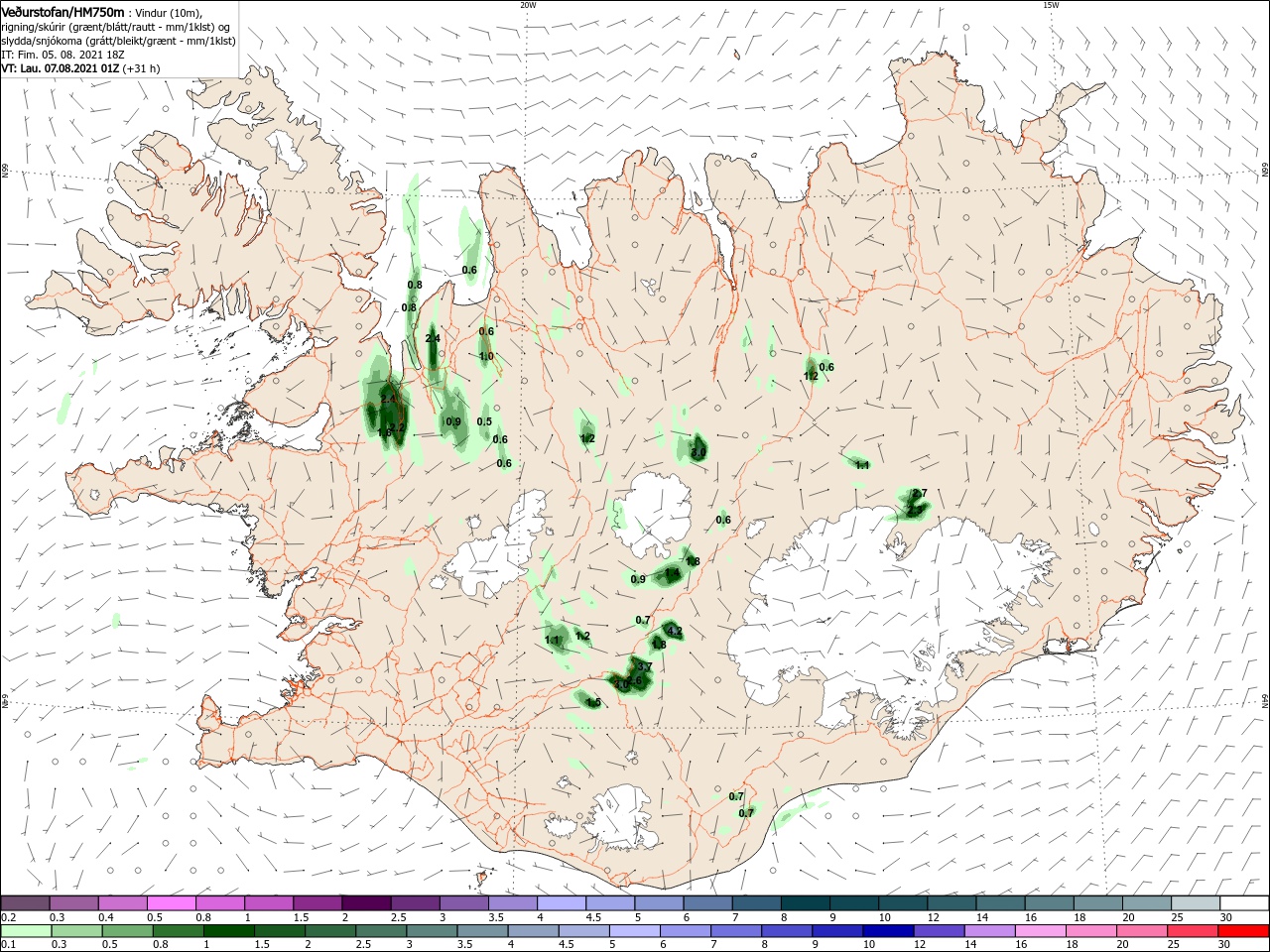Choose the deep navy blue 10 swatch in lower legend
The height and width of the screenshot is (952, 1270).
889,931
